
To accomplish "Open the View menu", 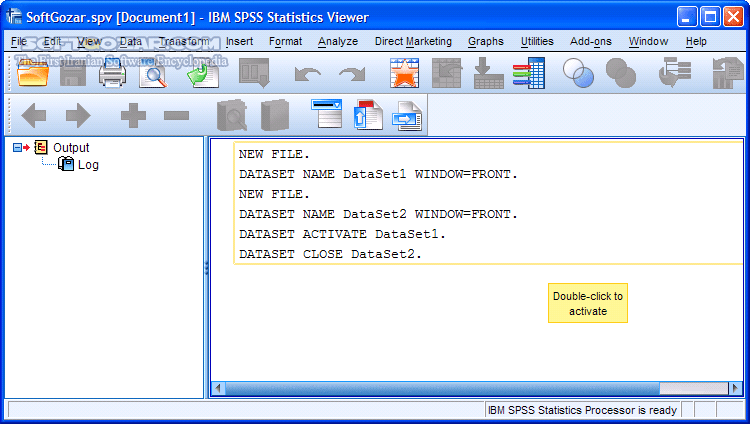I will (x=89, y=42).
